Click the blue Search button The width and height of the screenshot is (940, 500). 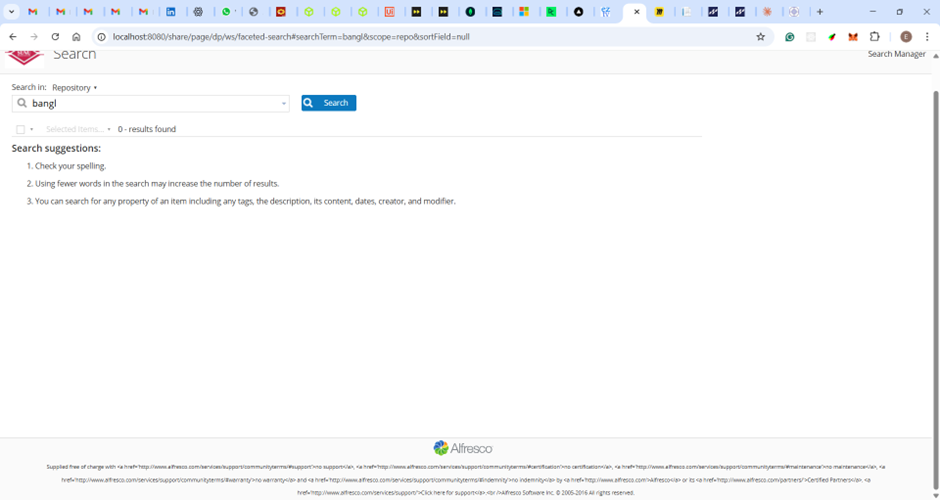pyautogui.click(x=329, y=103)
